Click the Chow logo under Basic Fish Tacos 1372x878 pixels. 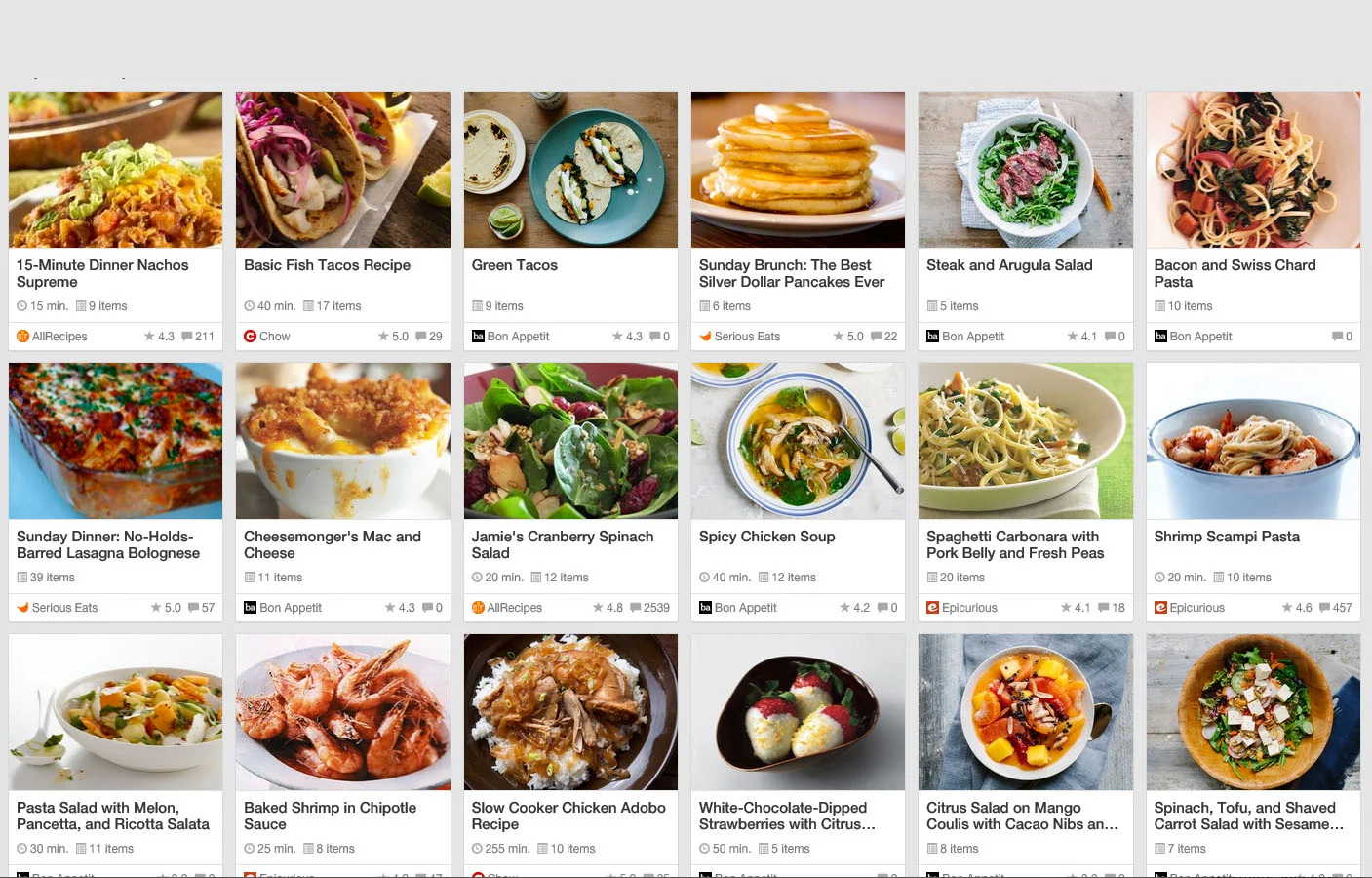point(250,337)
